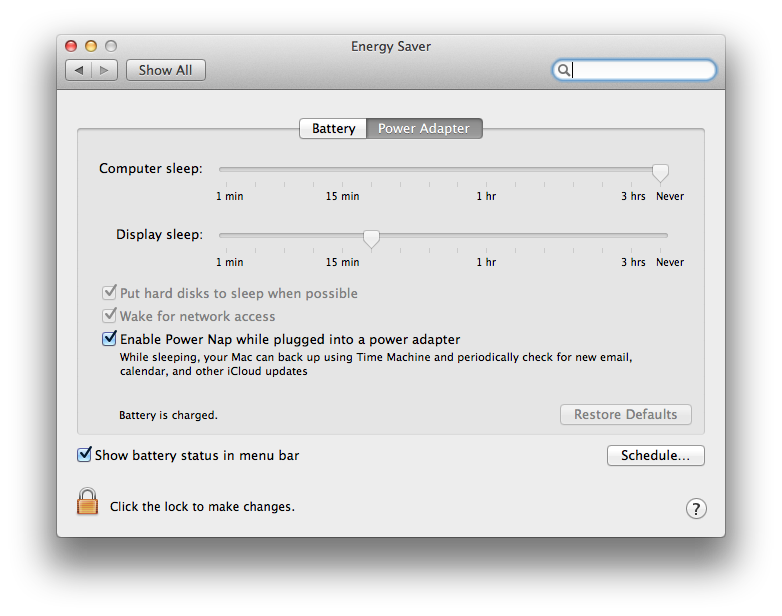Set Computer sleep slider to 1 hr mark
The width and height of the screenshot is (782, 616).
point(486,170)
